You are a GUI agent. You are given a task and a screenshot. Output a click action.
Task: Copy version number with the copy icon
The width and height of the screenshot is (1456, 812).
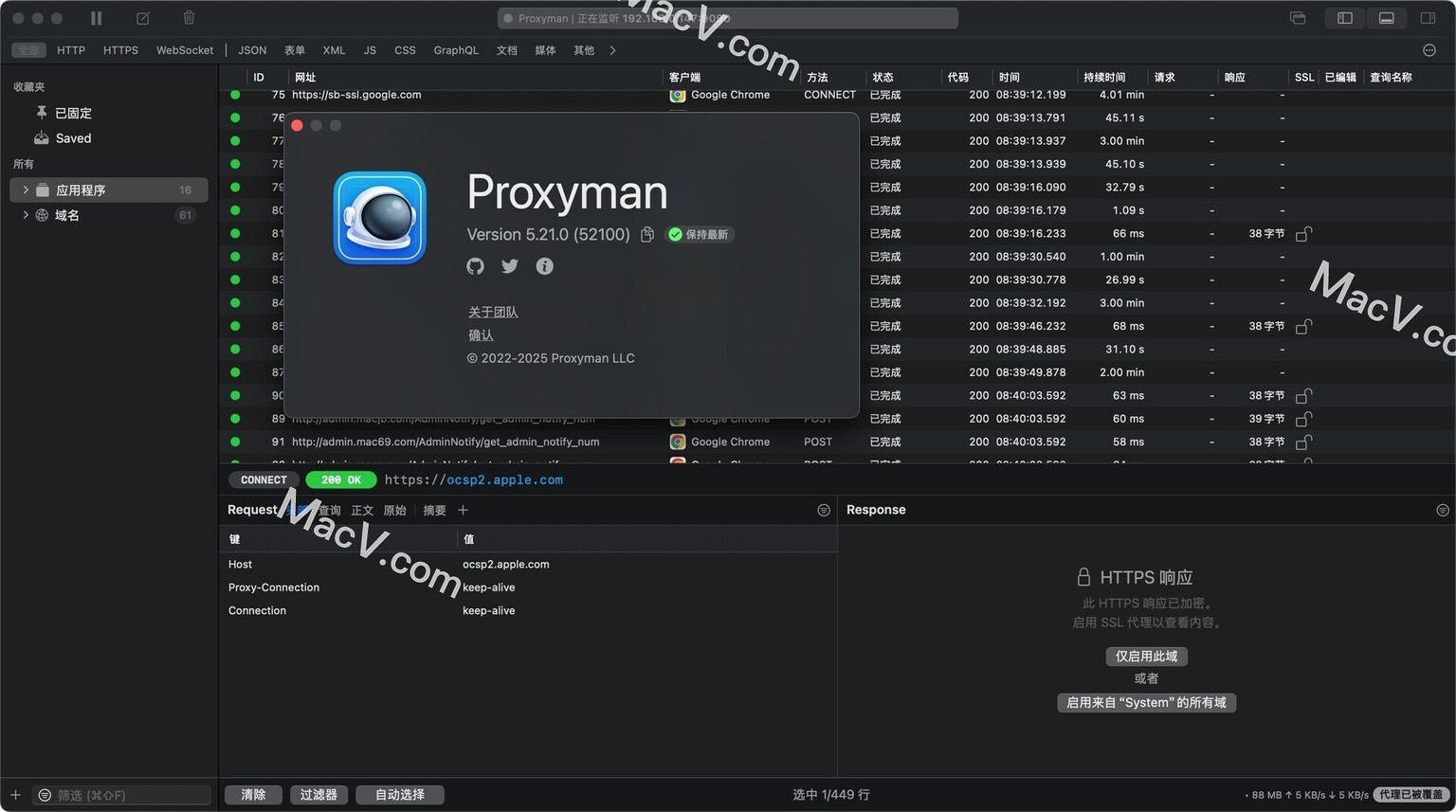[x=647, y=234]
